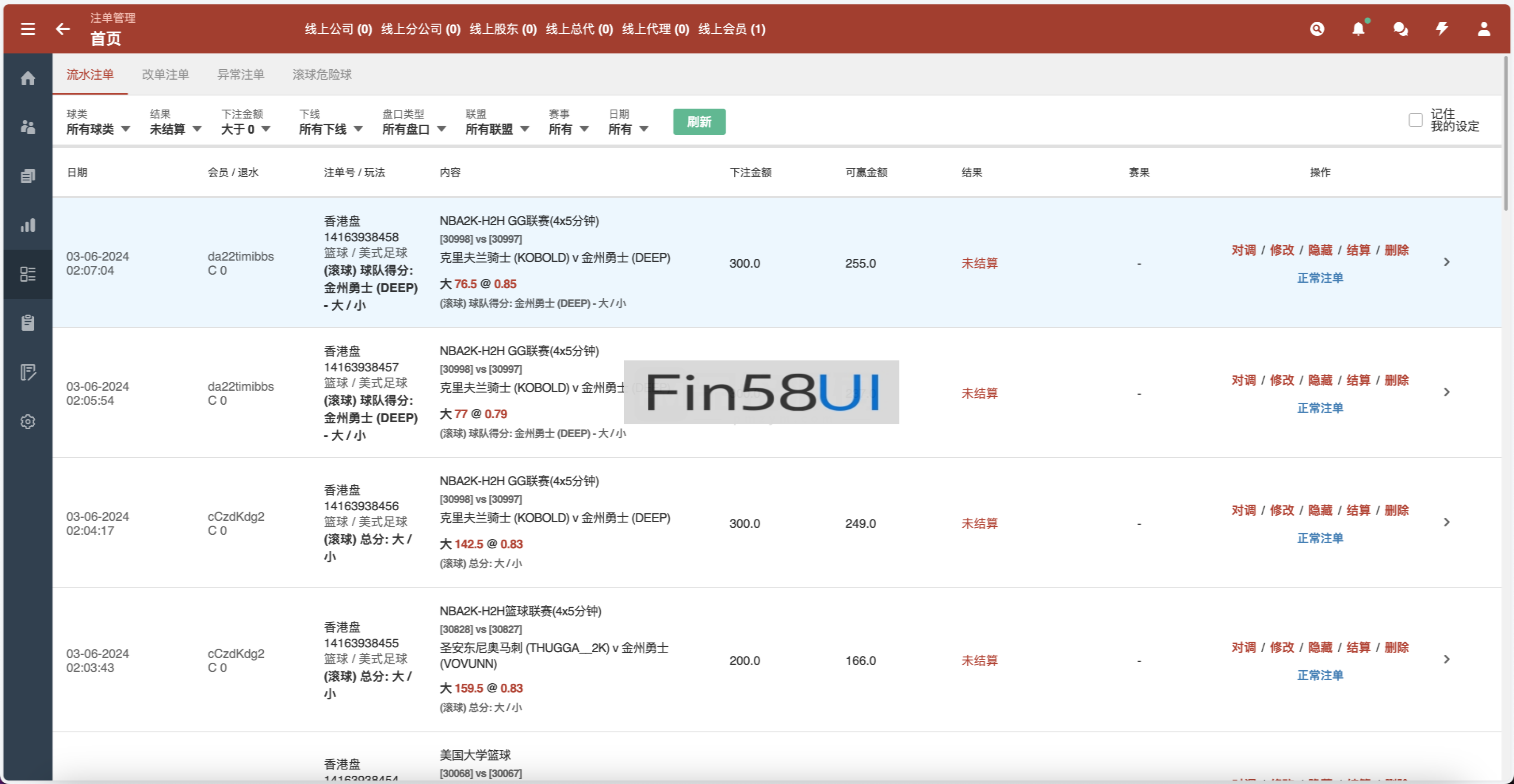Switch to the 滚球危险球 tab
Image resolution: width=1514 pixels, height=784 pixels.
322,74
